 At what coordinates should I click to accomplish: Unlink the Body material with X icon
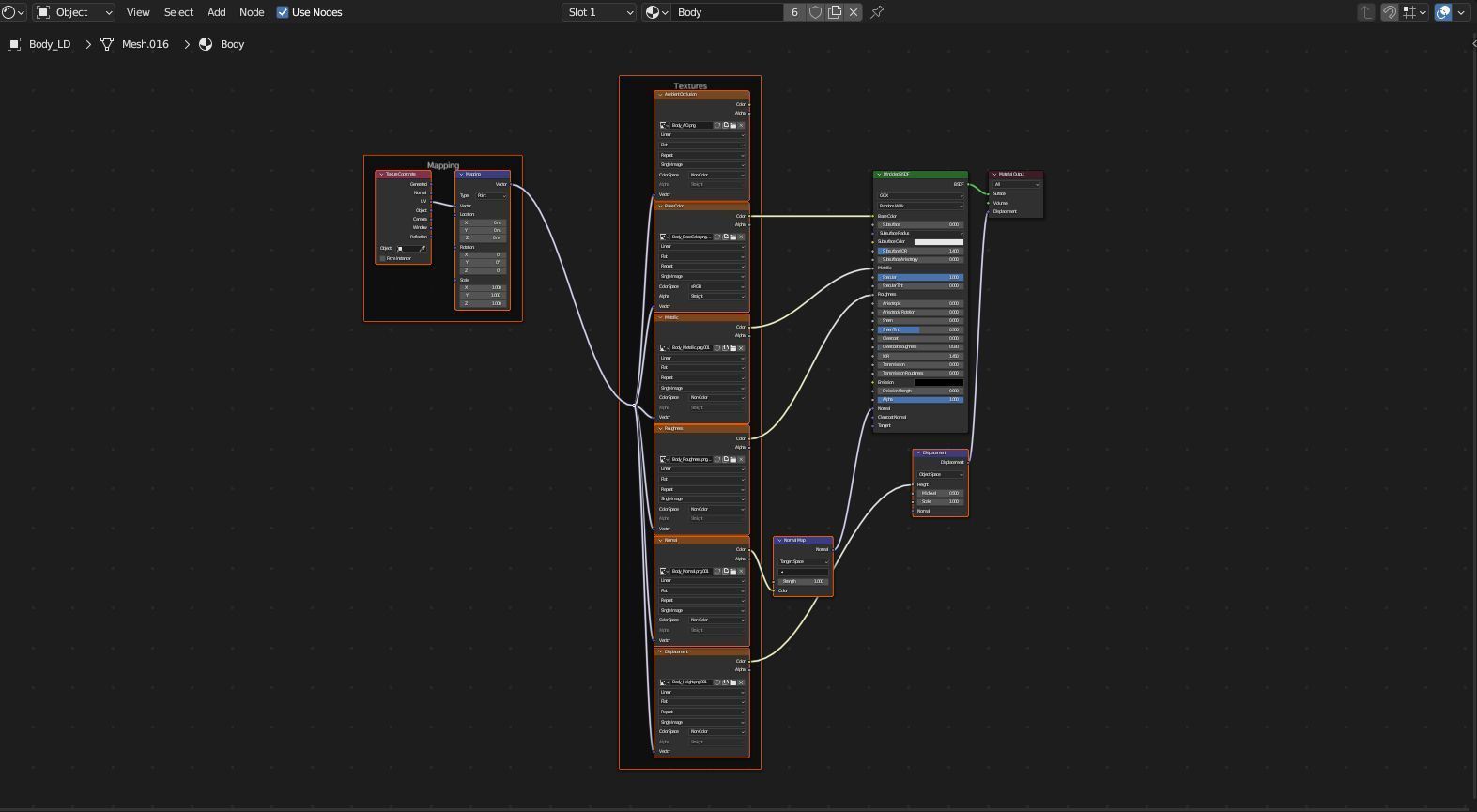click(x=854, y=12)
